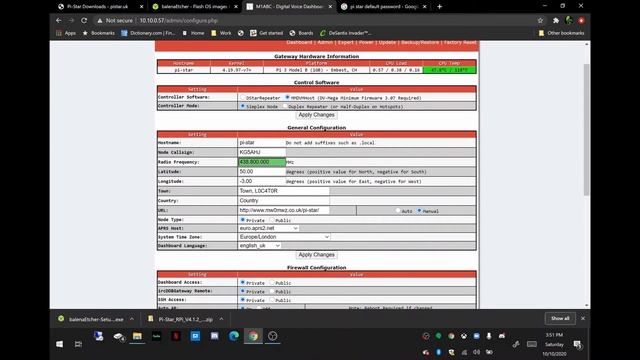Open the Get started bookmark
The image size is (640, 360).
(x=267, y=33)
